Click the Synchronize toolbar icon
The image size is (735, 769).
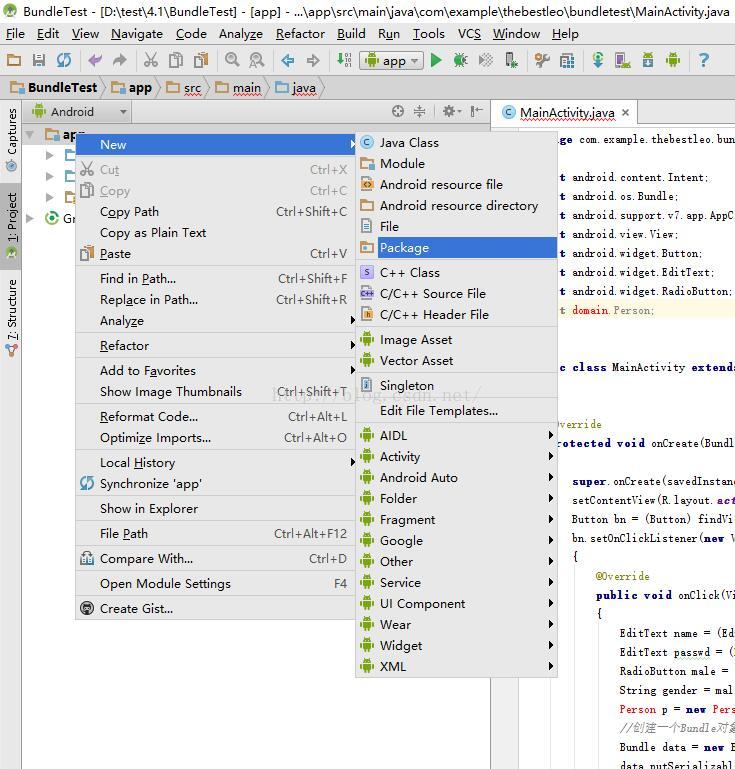point(64,60)
